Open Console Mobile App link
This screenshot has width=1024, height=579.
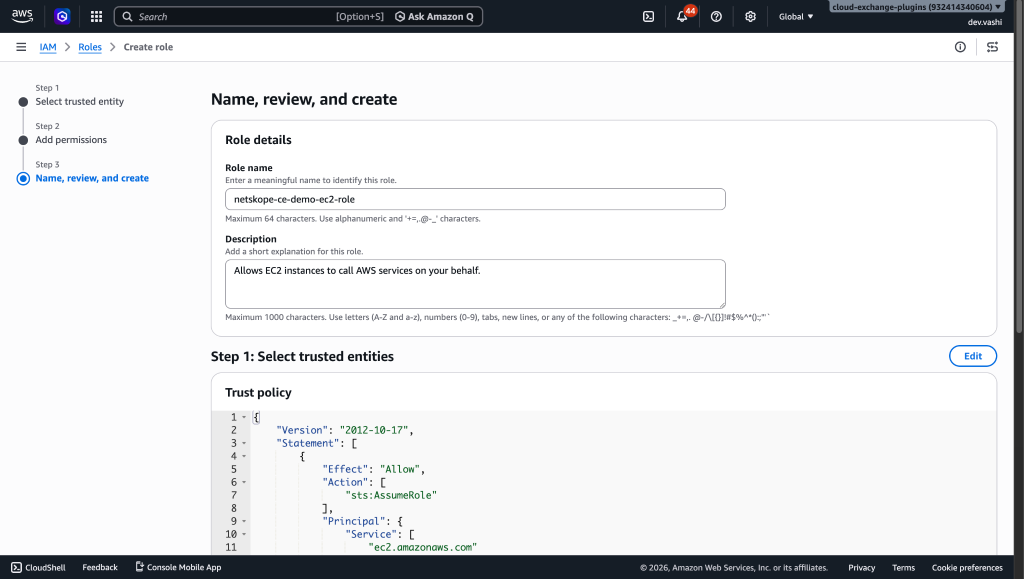point(178,567)
